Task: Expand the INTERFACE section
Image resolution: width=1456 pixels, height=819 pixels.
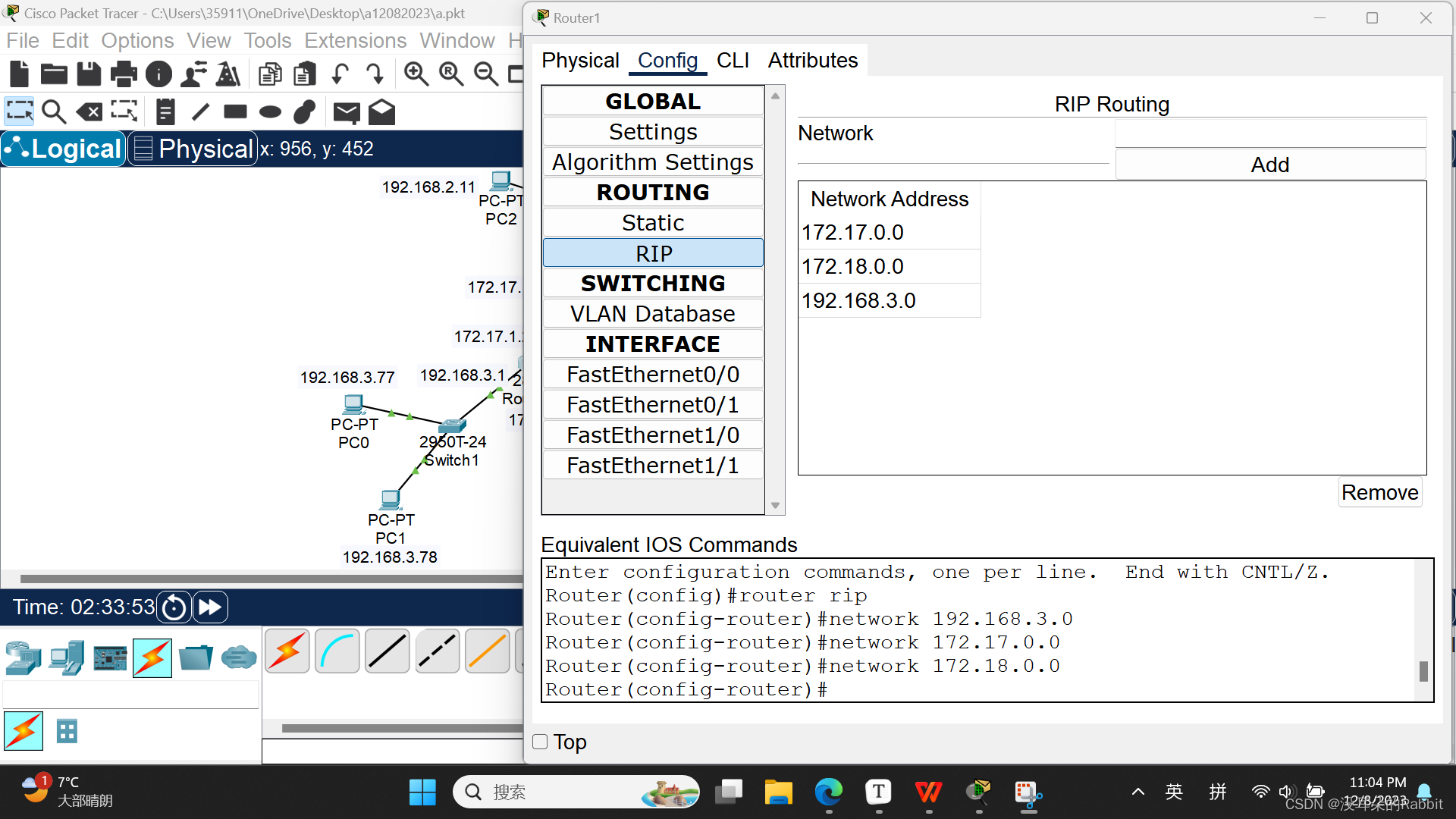Action: coord(652,343)
